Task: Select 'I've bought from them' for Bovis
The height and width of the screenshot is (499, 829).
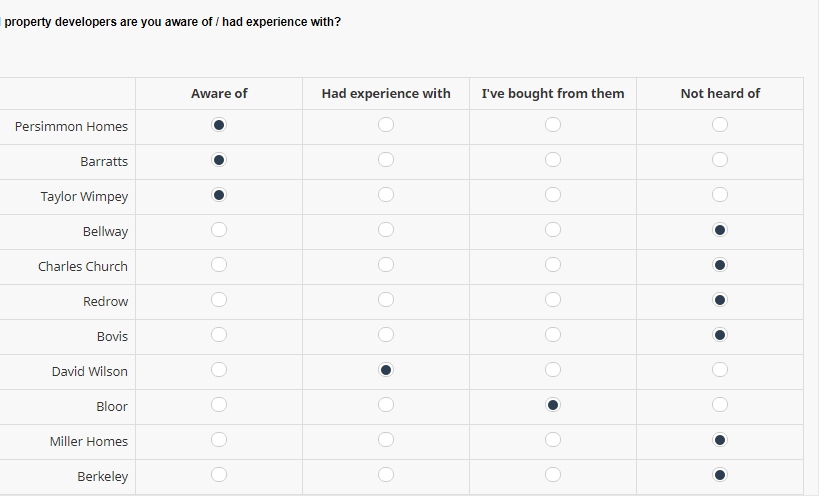Action: coord(553,335)
